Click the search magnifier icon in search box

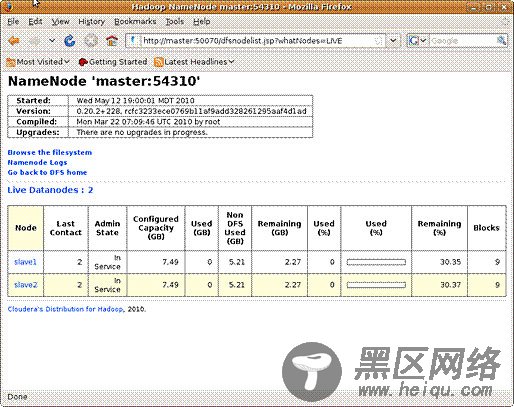point(501,41)
